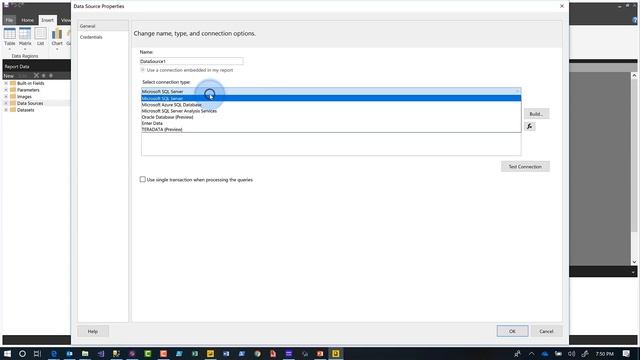The width and height of the screenshot is (640, 360).
Task: Open Visual Studio from the taskbar
Action: click(x=101, y=353)
